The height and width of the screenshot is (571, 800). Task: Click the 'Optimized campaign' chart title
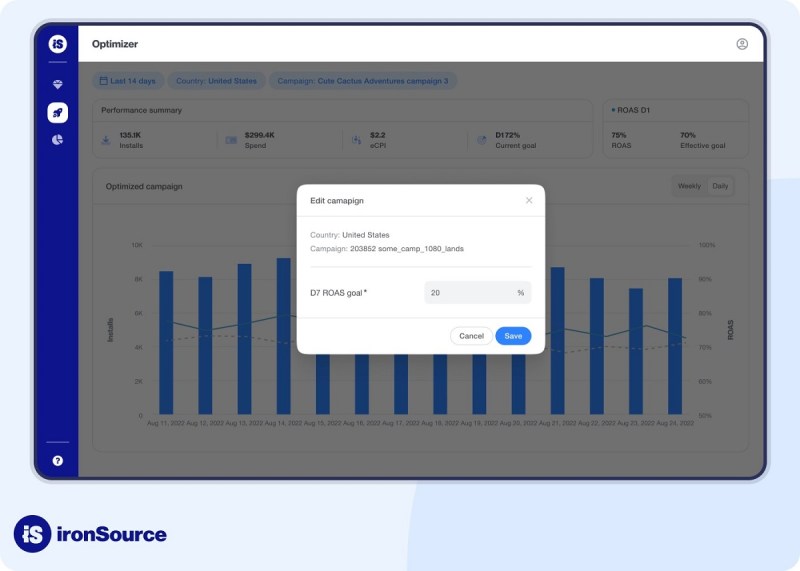point(144,186)
